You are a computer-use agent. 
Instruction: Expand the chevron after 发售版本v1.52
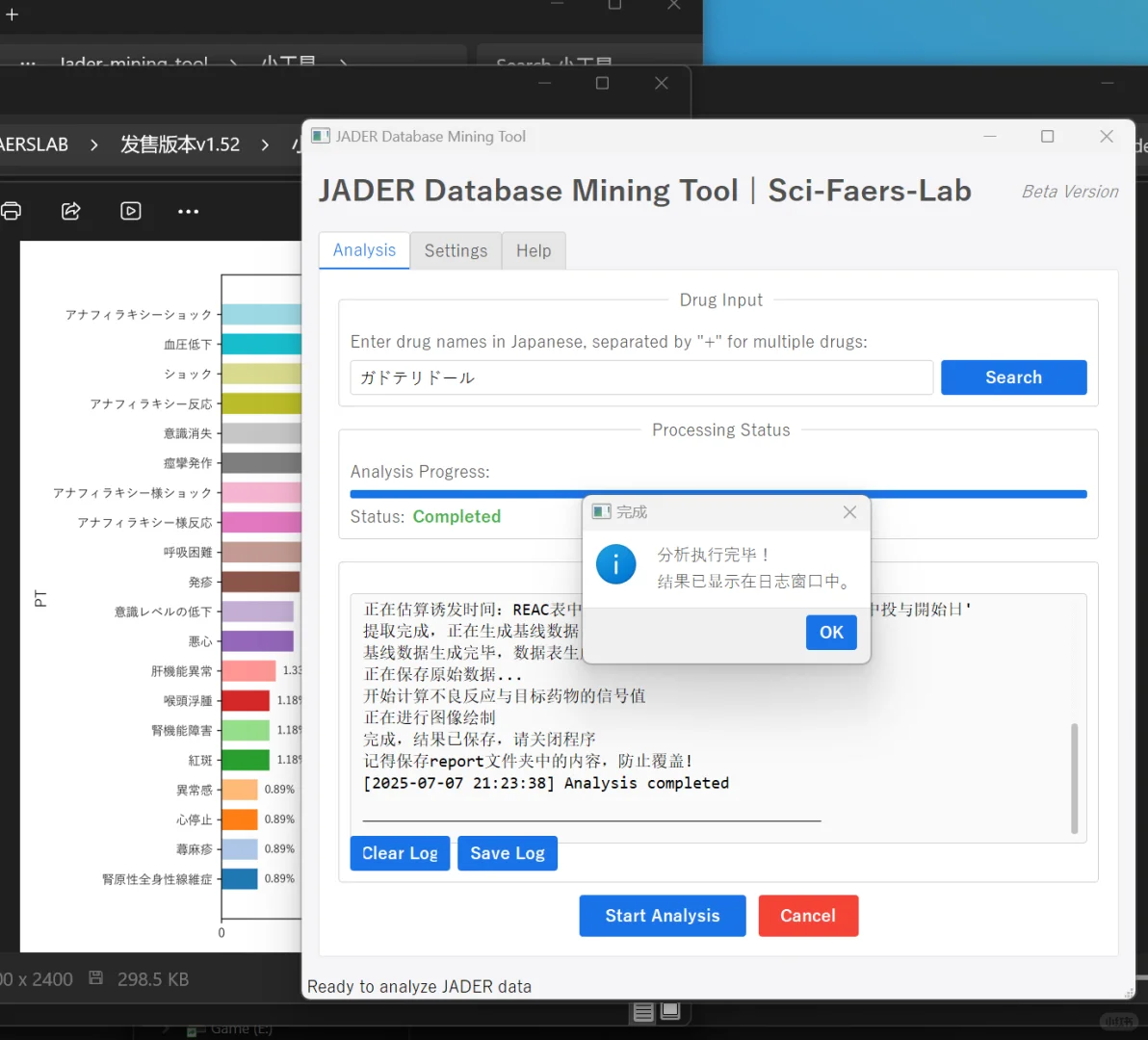click(x=264, y=144)
